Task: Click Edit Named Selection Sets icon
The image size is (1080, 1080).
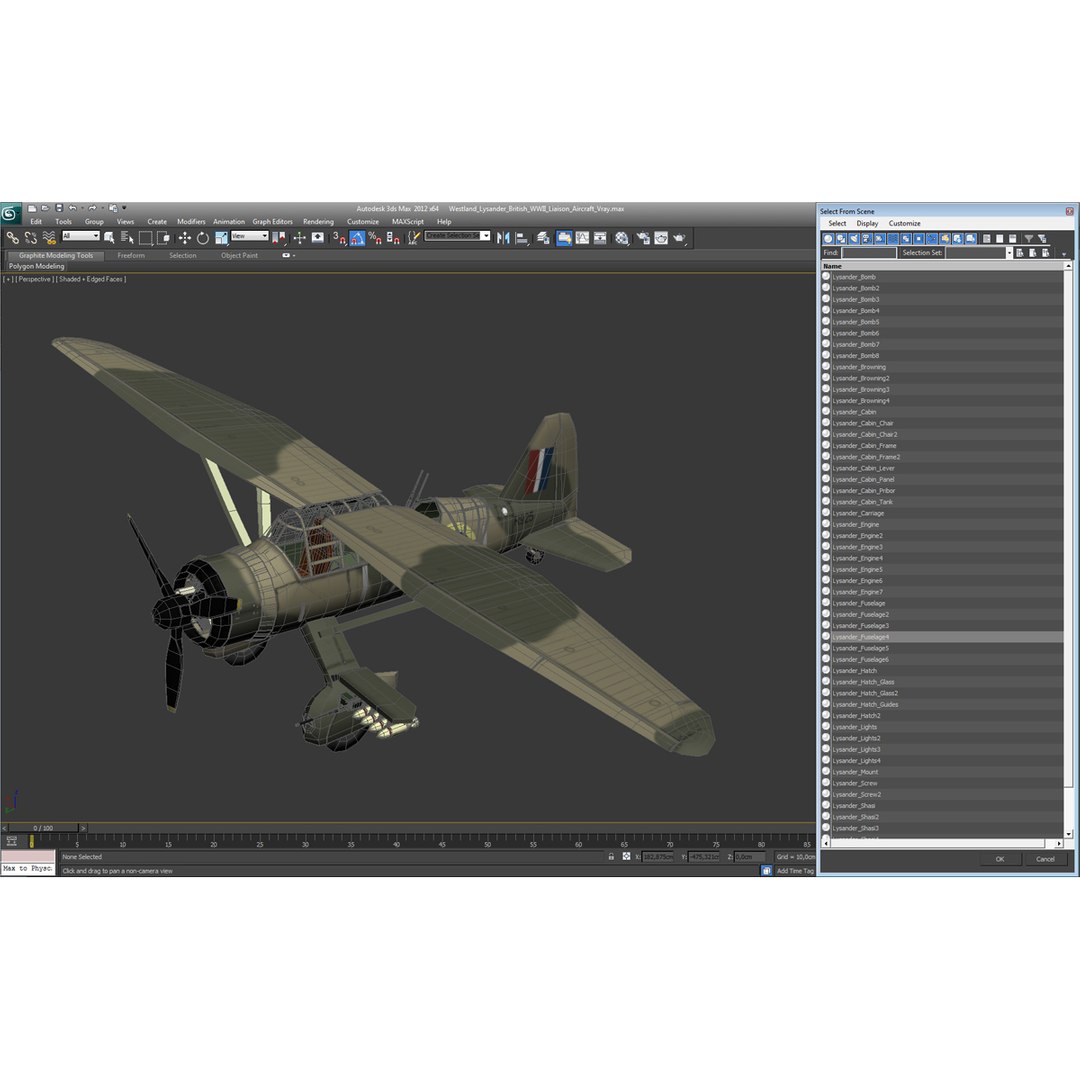Action: pos(414,238)
